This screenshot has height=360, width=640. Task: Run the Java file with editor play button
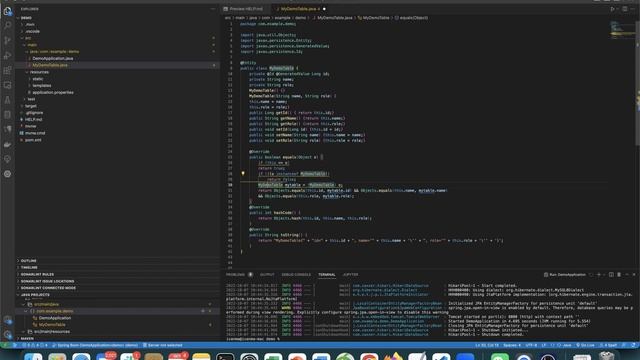tap(612, 9)
